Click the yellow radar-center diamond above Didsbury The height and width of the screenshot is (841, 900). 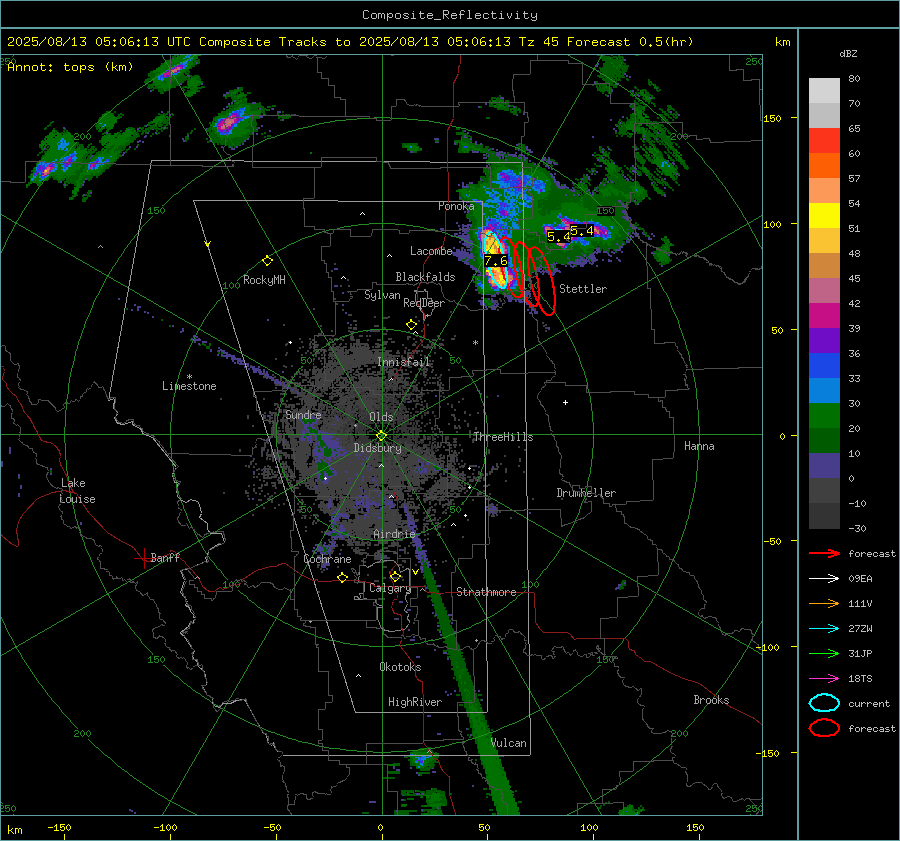(381, 436)
